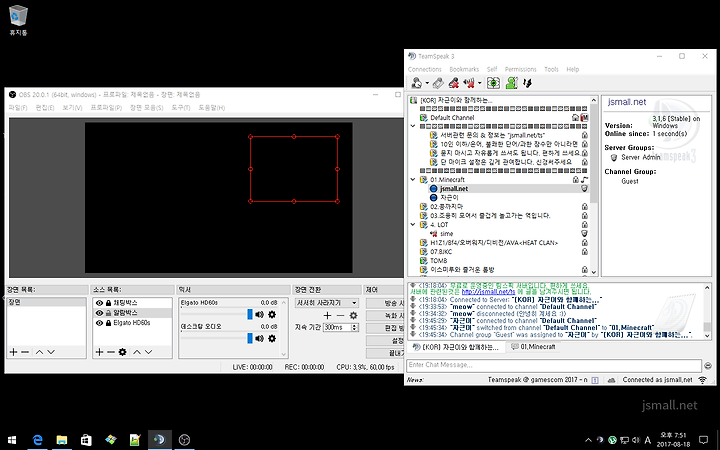Click the 지속 기간 300ms duration stepper arrows
This screenshot has height=450, width=720.
point(354,327)
